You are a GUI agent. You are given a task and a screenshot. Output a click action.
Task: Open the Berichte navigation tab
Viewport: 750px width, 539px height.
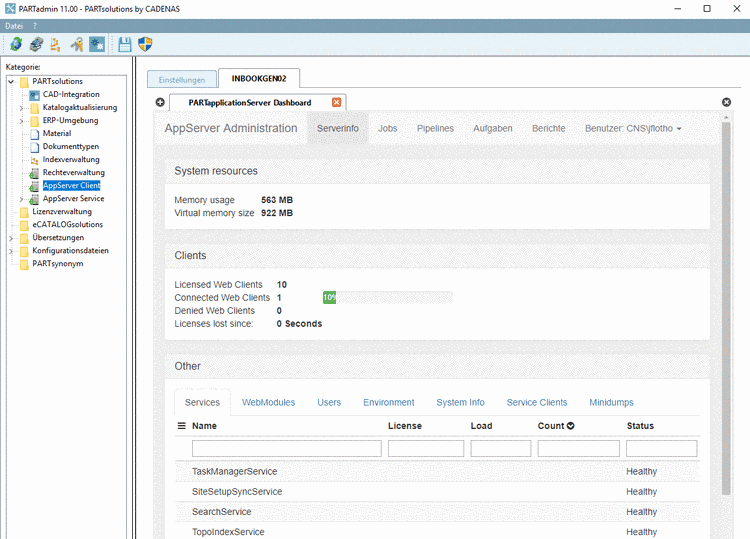(549, 128)
